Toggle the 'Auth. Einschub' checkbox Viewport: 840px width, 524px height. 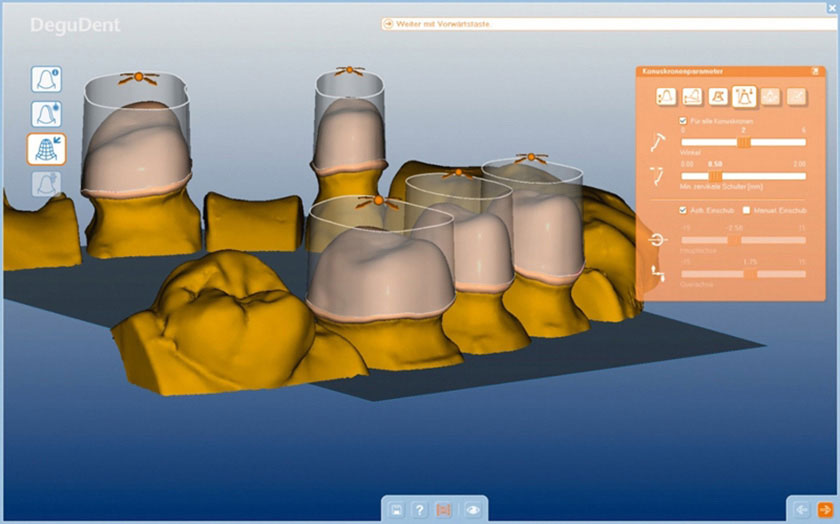click(x=683, y=210)
